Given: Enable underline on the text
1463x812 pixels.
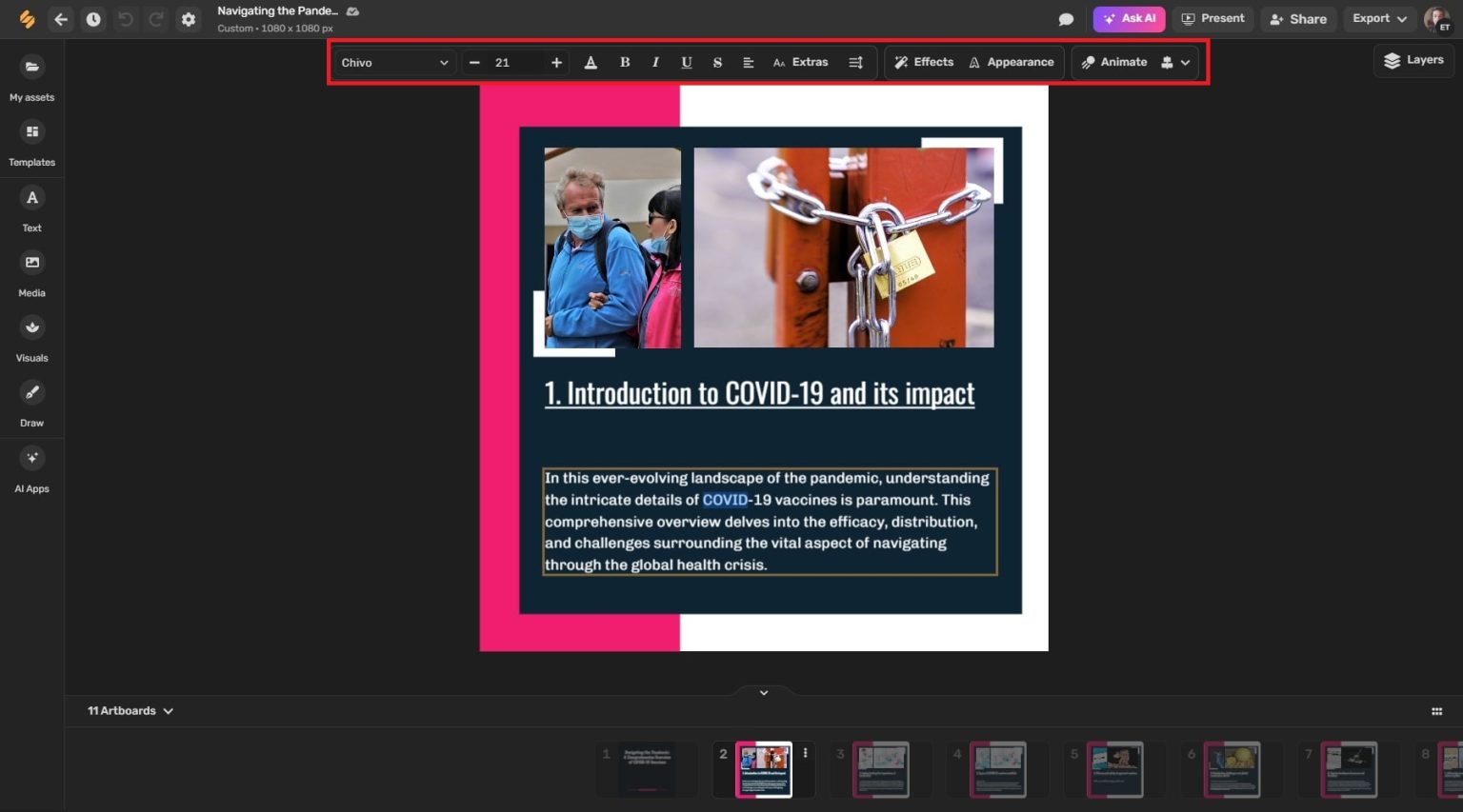Looking at the screenshot, I should 687,62.
